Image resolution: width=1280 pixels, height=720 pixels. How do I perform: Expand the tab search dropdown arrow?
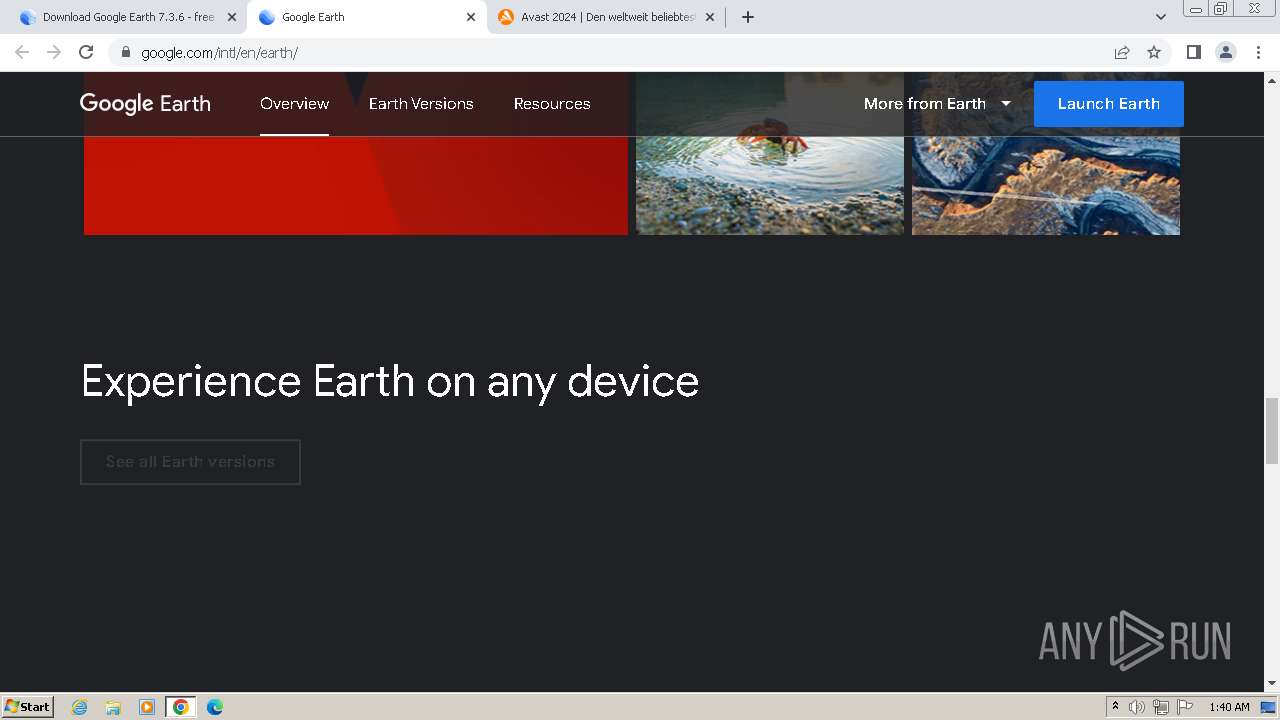1160,17
